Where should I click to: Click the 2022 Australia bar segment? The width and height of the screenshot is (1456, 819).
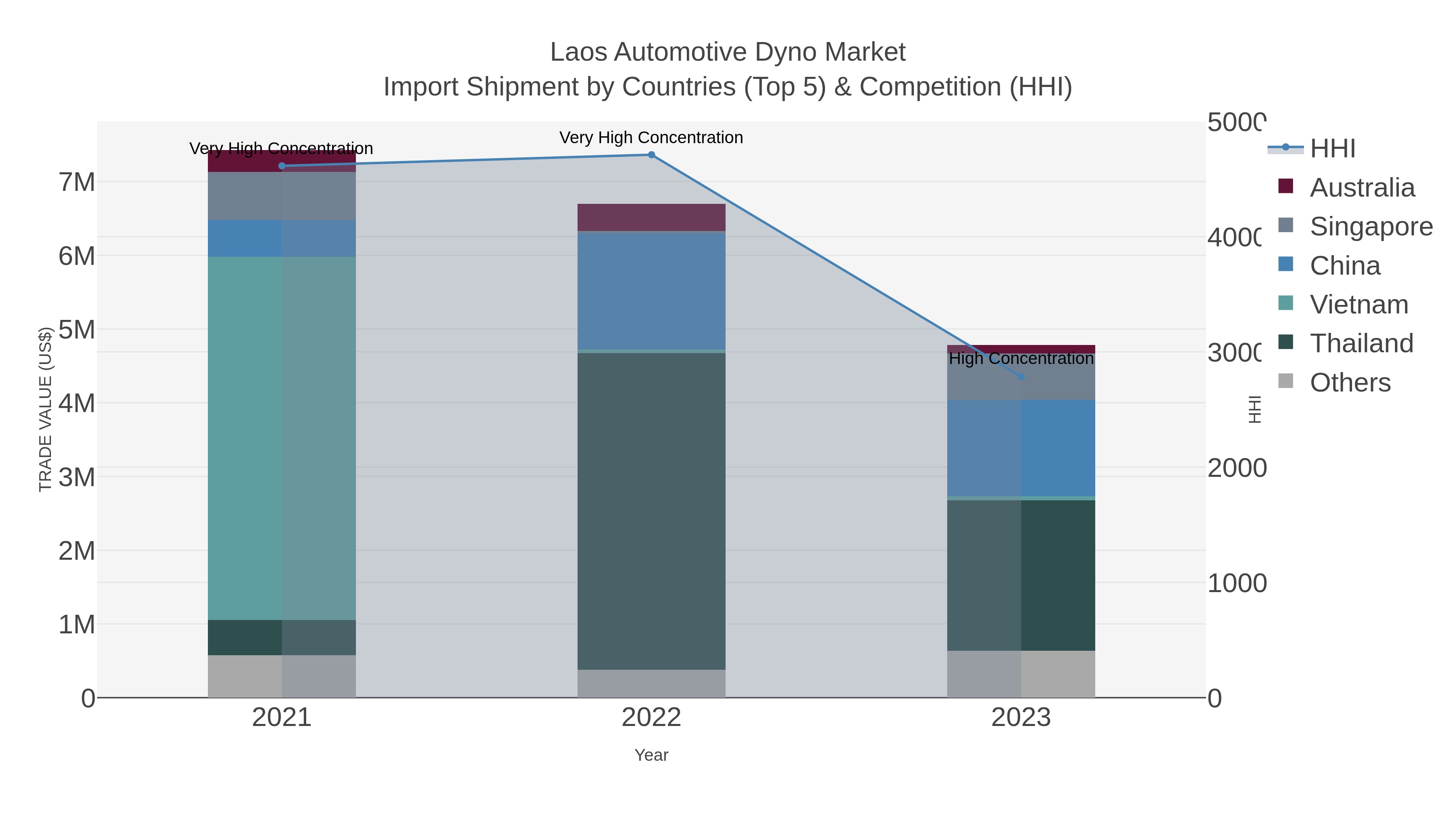pos(651,217)
